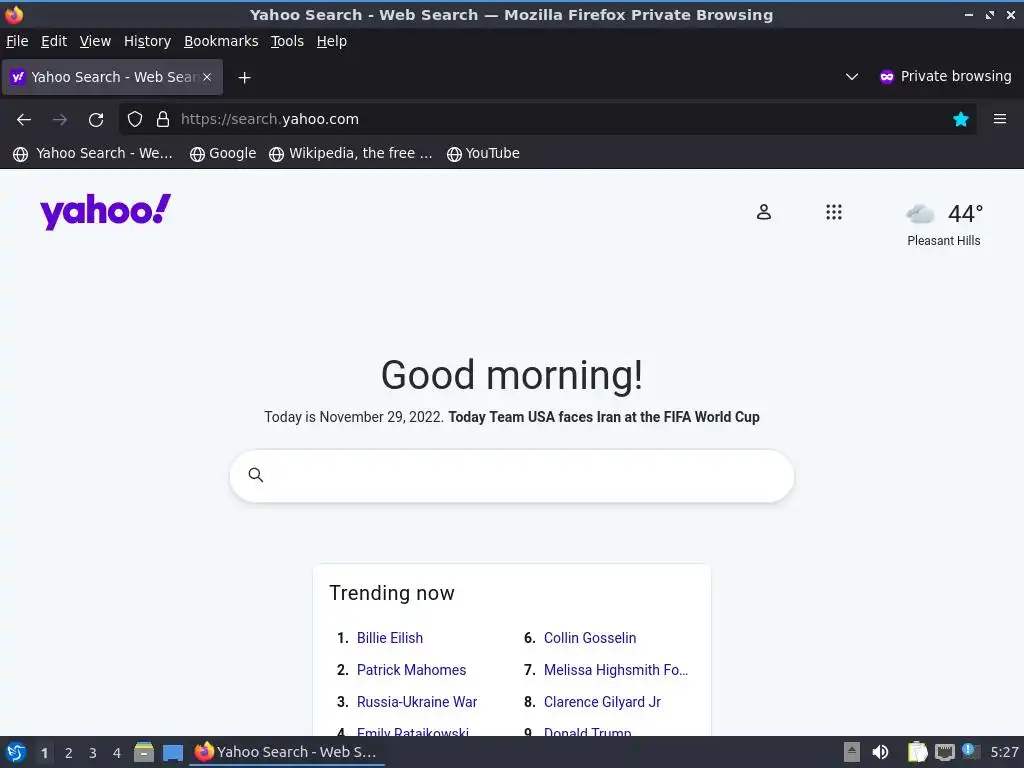1024x768 pixels.
Task: Open the Wikipedia bookmark
Action: point(351,153)
